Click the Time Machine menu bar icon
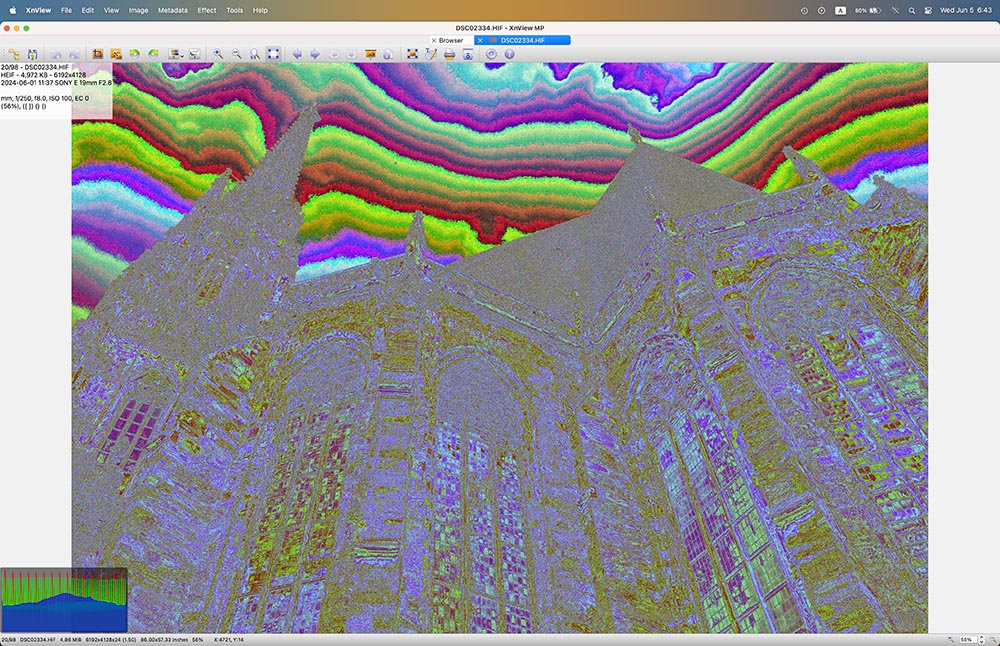 tap(804, 10)
